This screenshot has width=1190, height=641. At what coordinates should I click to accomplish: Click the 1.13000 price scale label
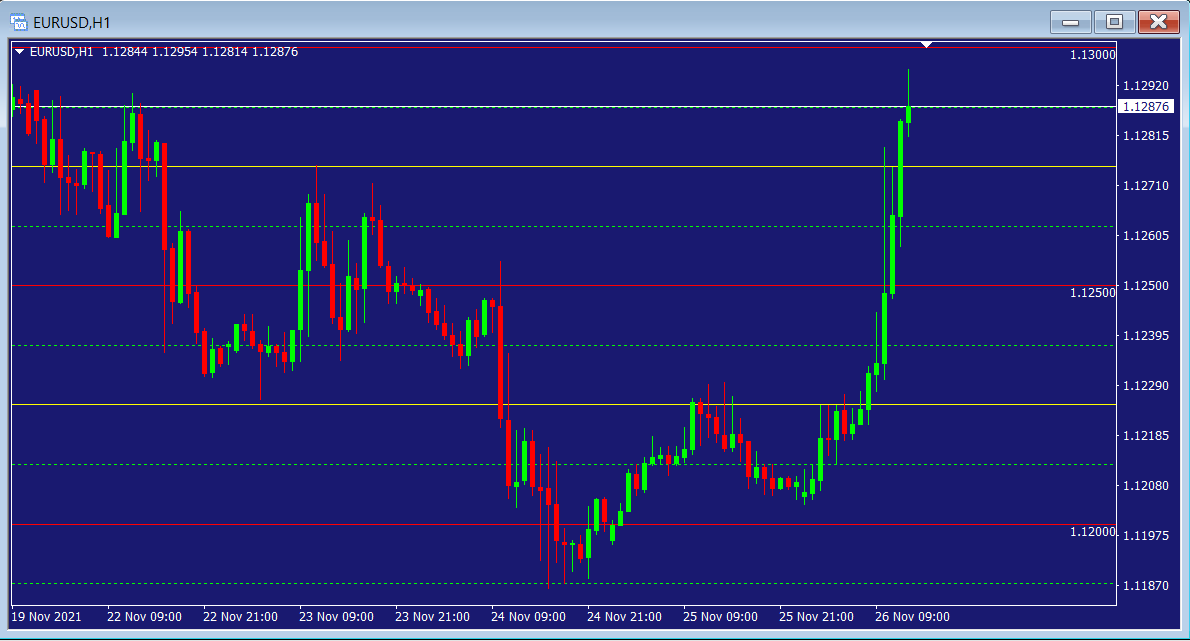coord(1092,55)
